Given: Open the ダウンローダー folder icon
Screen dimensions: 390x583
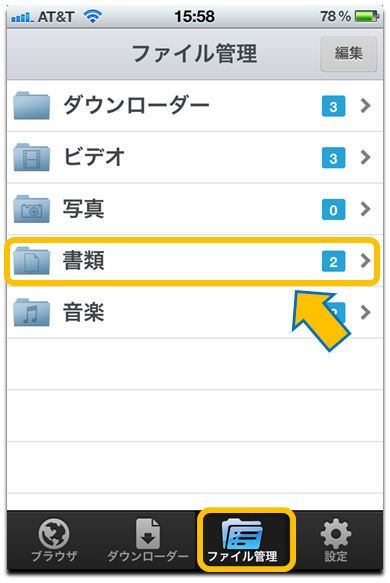Looking at the screenshot, I should pos(32,106).
